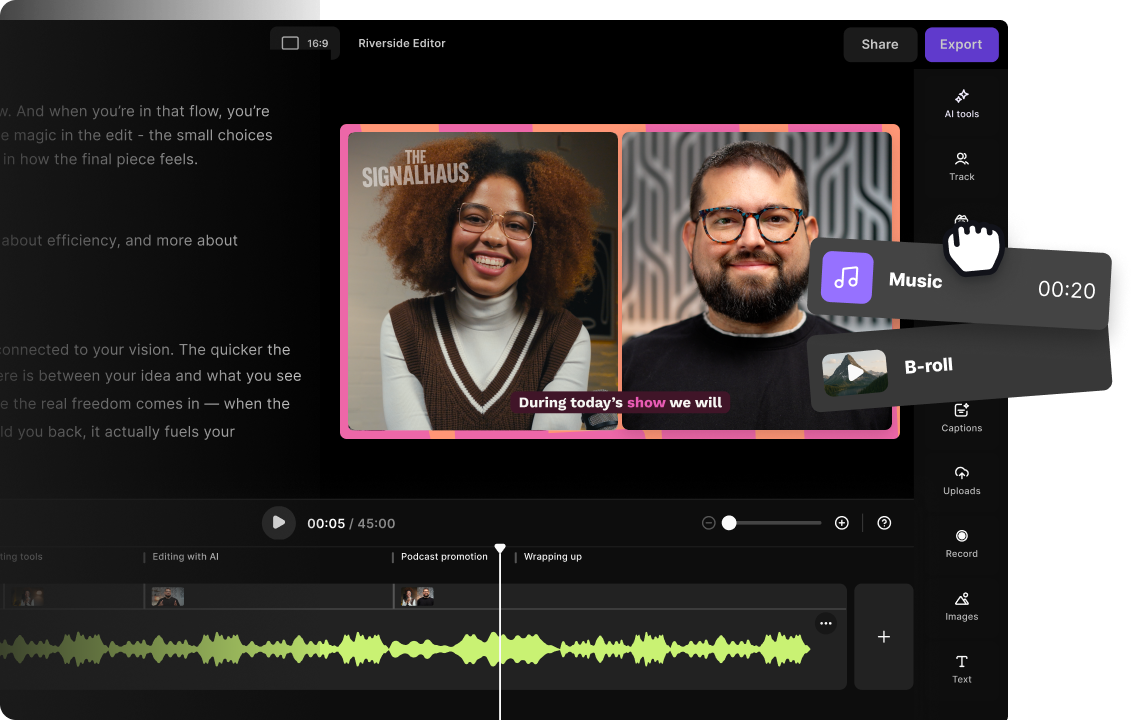
Task: Jump to the Editing with AI chapter
Action: (x=185, y=557)
